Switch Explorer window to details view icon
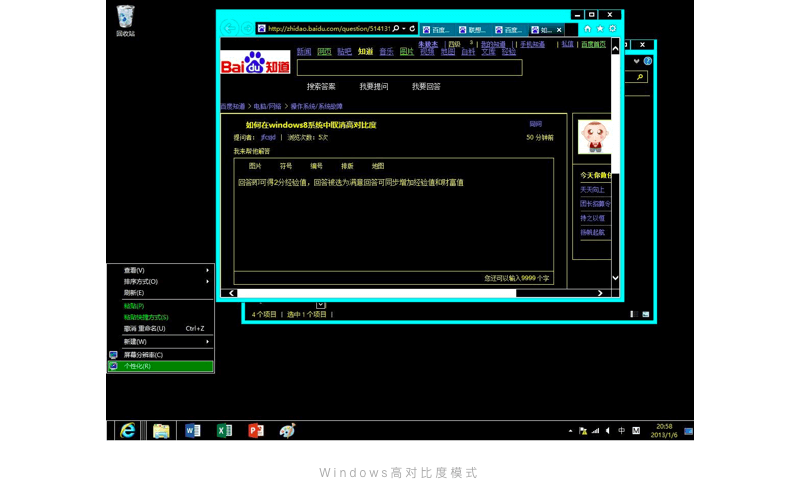This screenshot has height=481, width=800. click(634, 314)
